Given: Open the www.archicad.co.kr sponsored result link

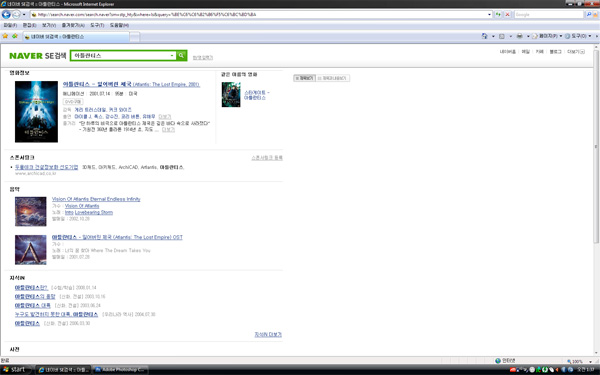Looking at the screenshot, I should point(36,173).
